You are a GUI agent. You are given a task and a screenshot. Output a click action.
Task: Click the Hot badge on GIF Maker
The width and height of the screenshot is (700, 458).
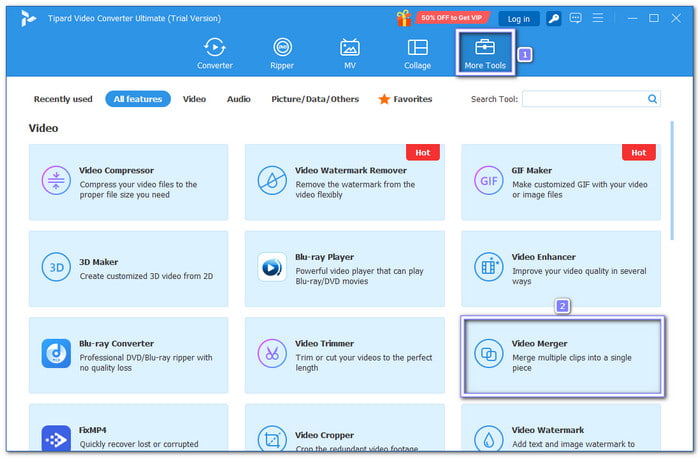click(639, 153)
